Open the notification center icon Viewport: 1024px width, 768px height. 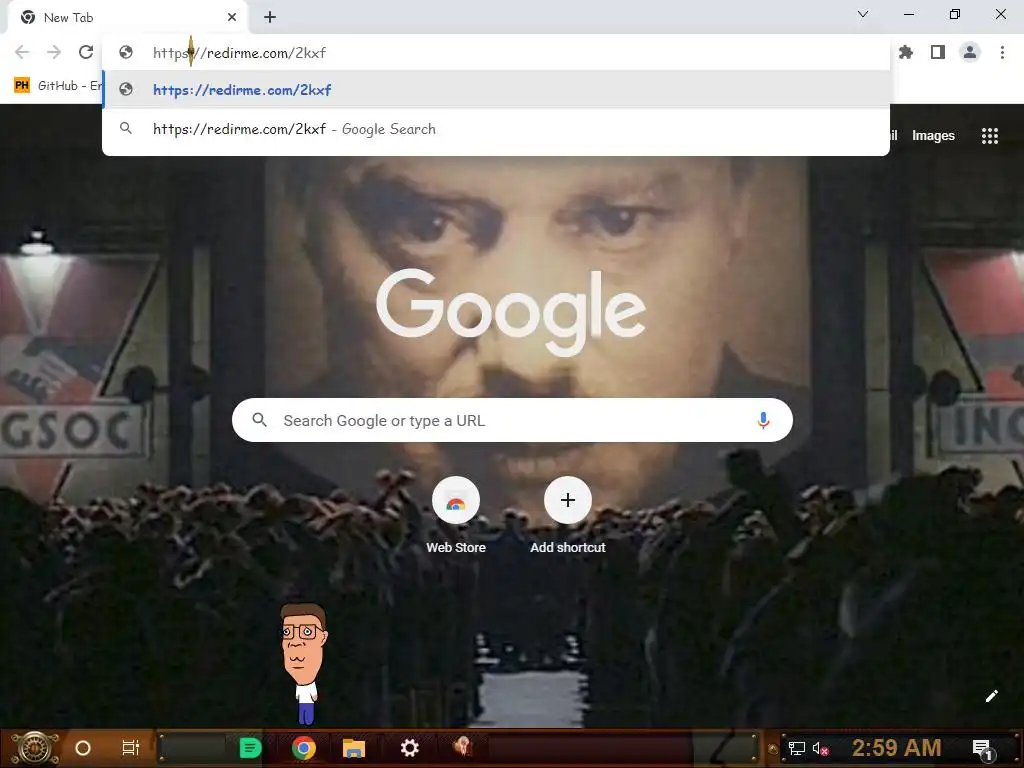[x=982, y=750]
